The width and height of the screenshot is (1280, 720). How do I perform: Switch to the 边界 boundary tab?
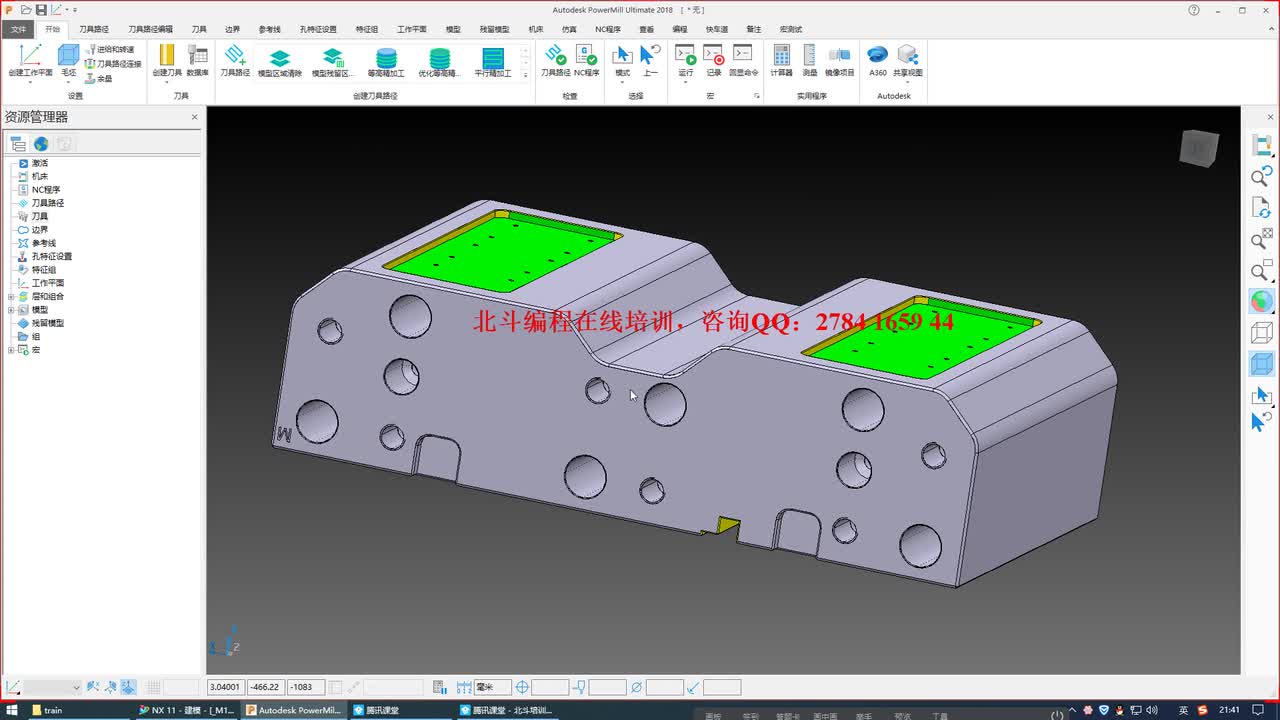(232, 29)
